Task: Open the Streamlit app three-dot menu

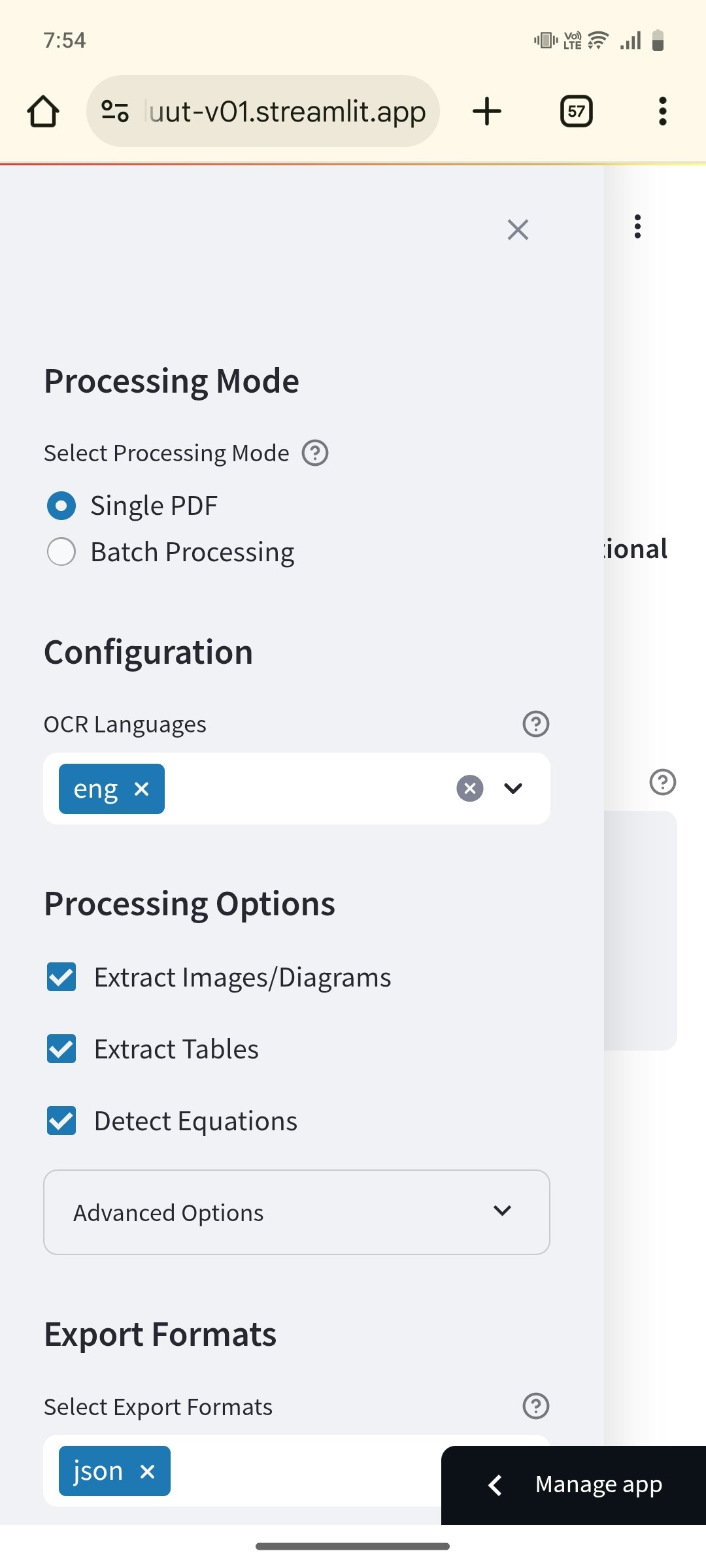Action: point(637,227)
